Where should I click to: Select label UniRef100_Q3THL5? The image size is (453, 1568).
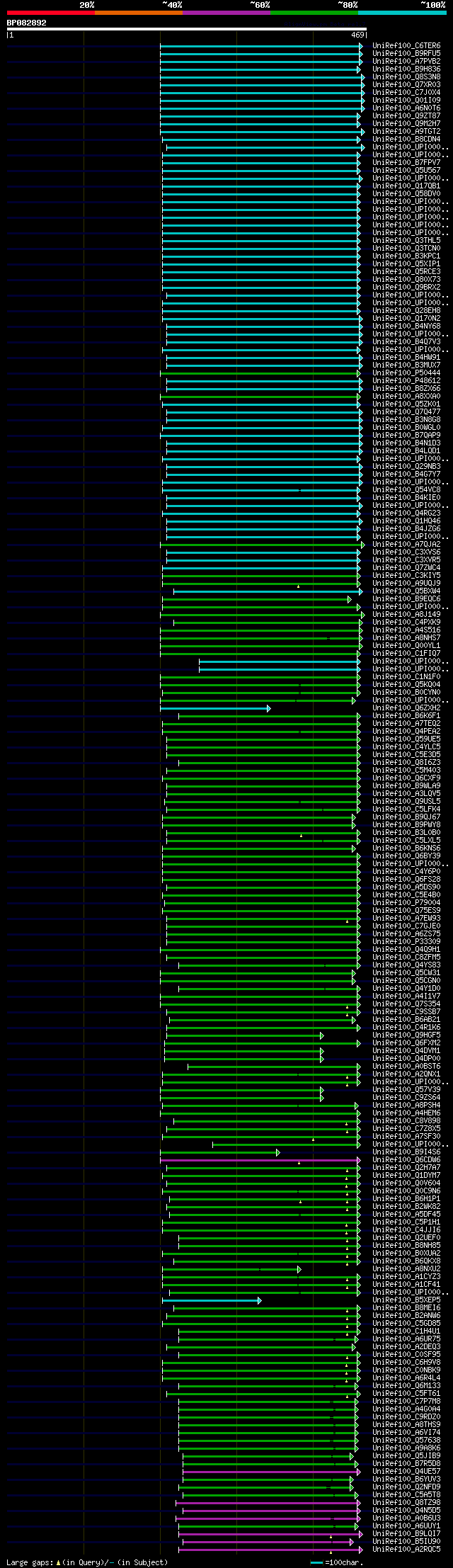click(x=406, y=241)
